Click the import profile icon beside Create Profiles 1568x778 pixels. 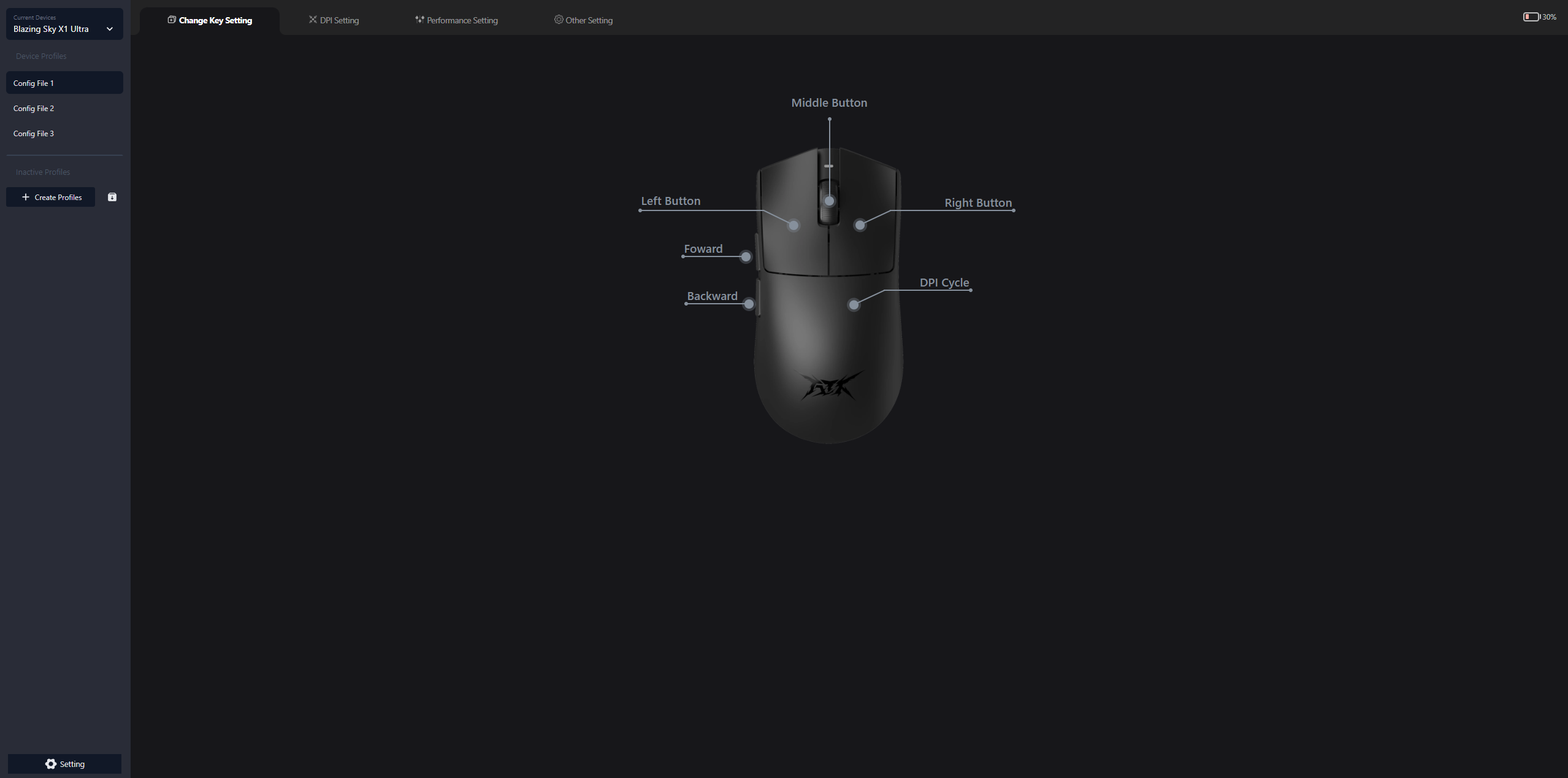pyautogui.click(x=112, y=197)
